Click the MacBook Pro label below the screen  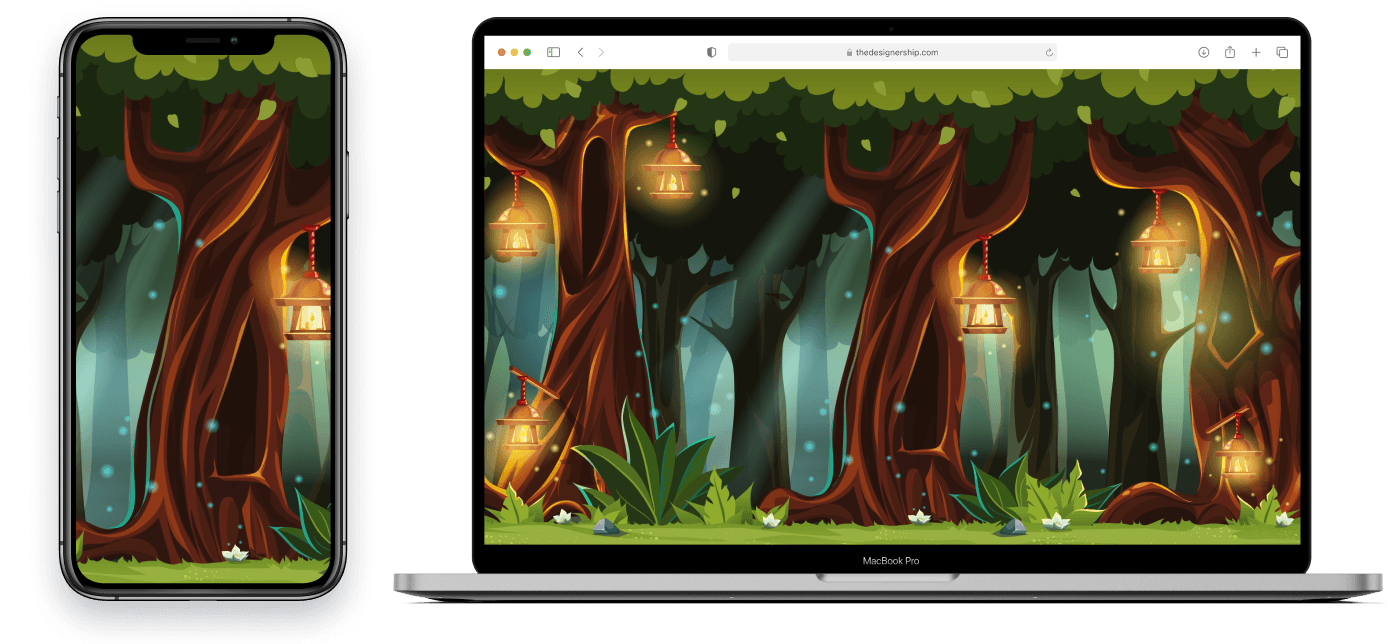click(890, 561)
